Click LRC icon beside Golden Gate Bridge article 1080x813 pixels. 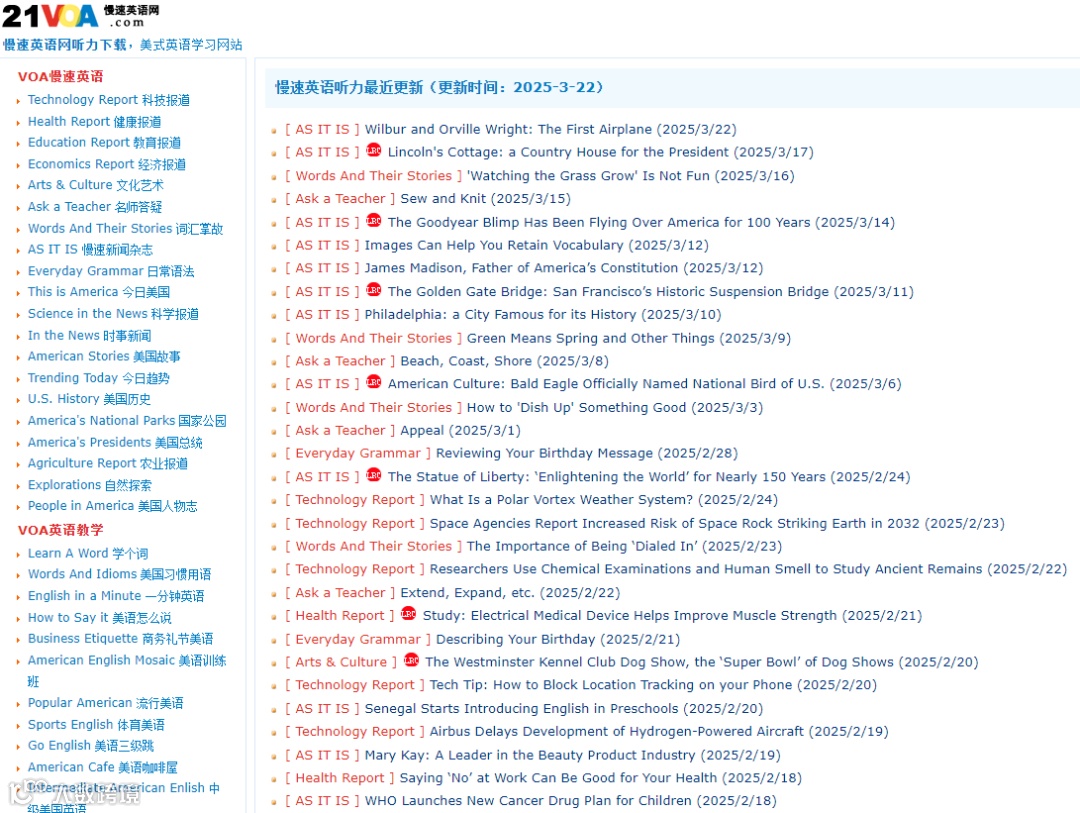373,290
